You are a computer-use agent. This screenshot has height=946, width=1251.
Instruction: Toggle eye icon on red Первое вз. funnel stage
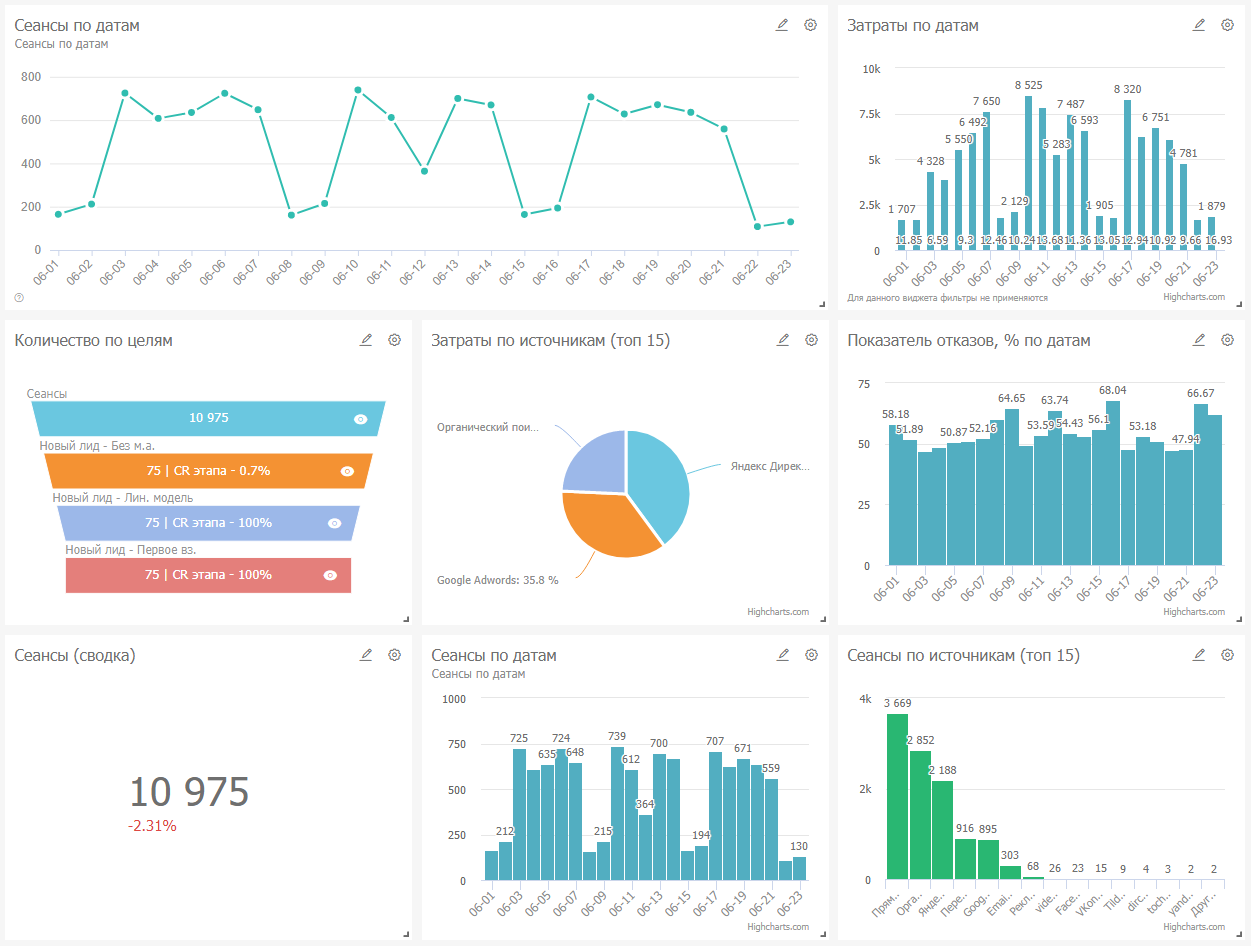coord(330,575)
